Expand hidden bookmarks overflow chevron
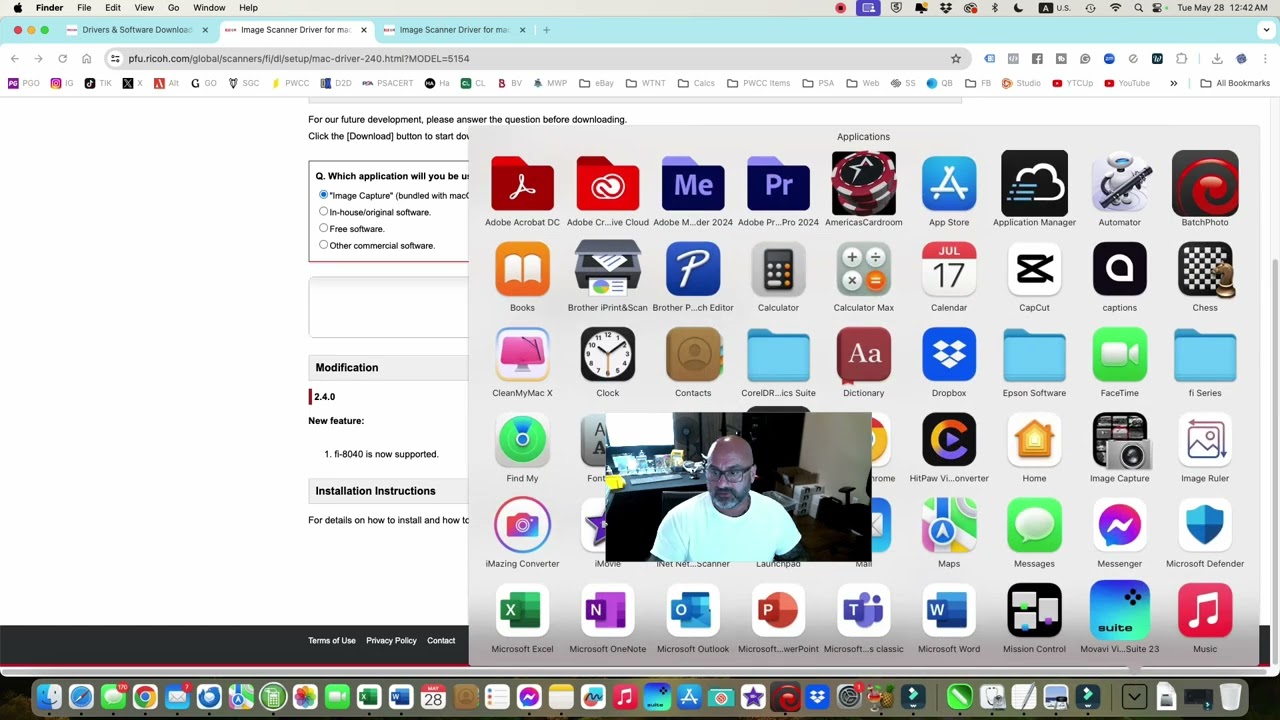This screenshot has height=720, width=1280. 1173,83
